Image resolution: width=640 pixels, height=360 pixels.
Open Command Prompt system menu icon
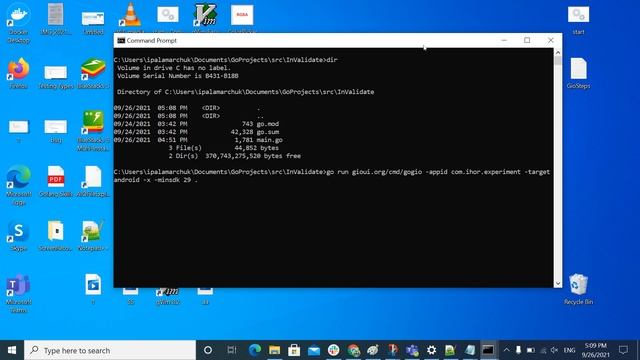pyautogui.click(x=121, y=40)
